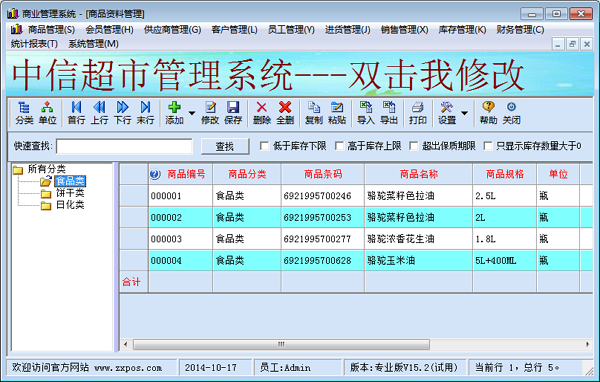Go to previous row with 上行
This screenshot has height=382, width=600.
click(99, 113)
